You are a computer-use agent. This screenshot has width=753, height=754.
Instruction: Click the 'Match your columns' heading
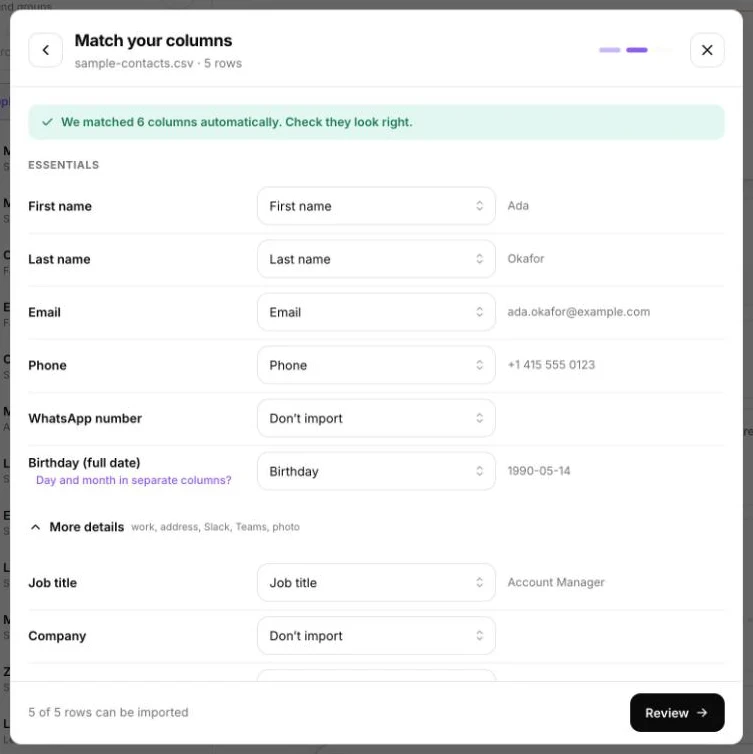(153, 41)
